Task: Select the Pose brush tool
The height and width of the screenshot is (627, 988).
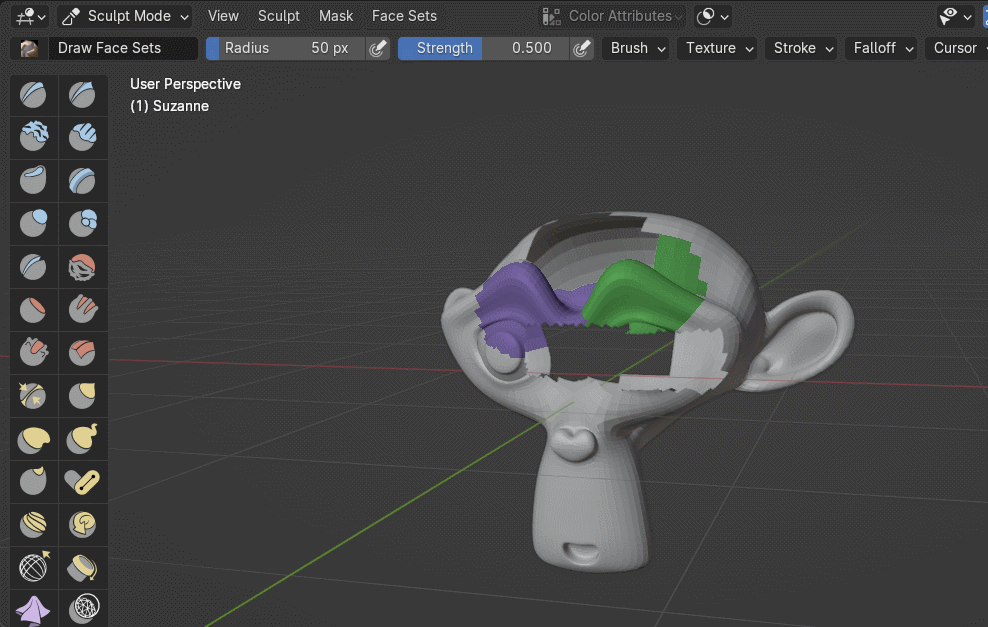Action: coord(83,481)
